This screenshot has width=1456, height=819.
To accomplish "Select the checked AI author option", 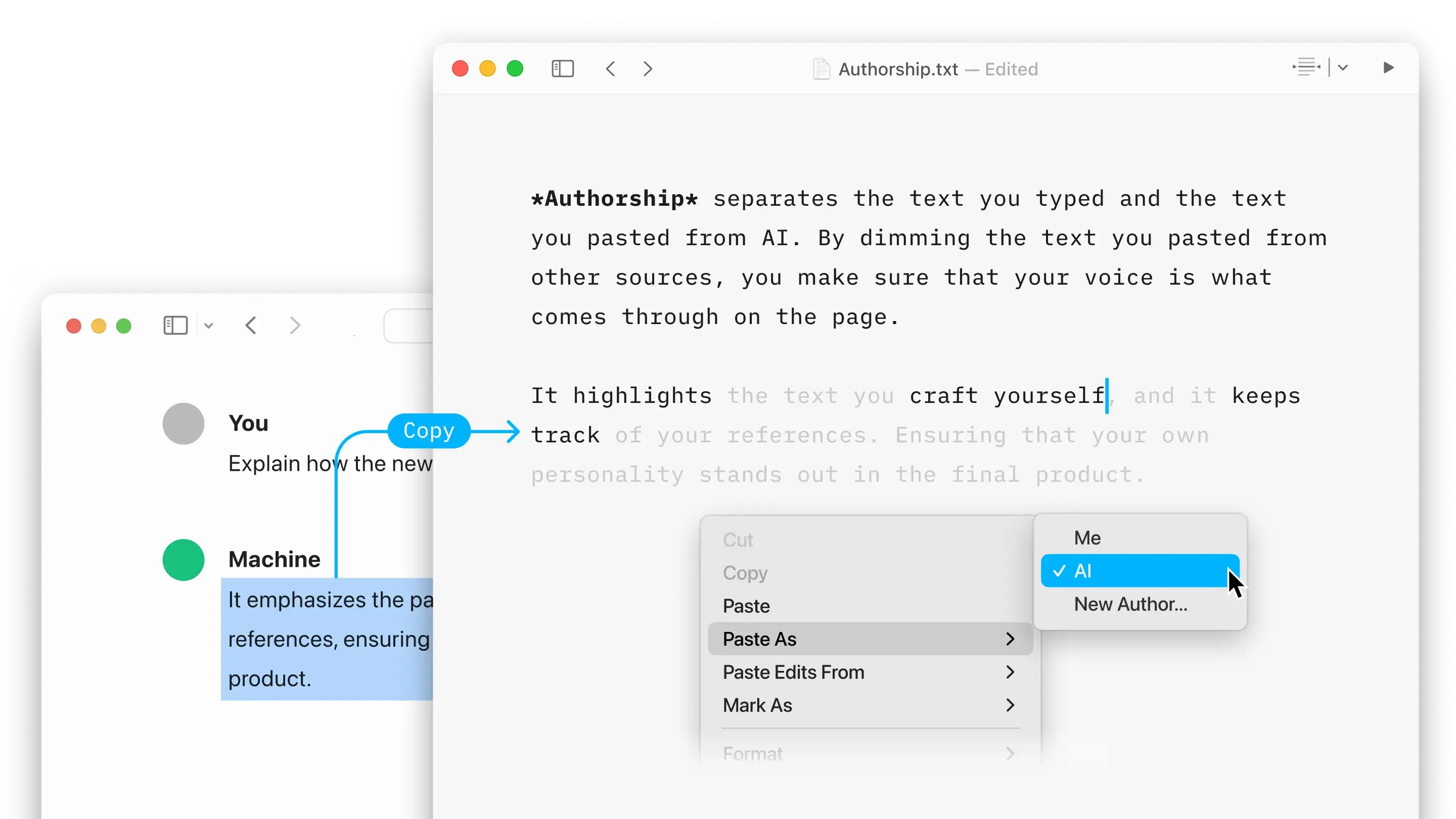I will click(x=1140, y=571).
